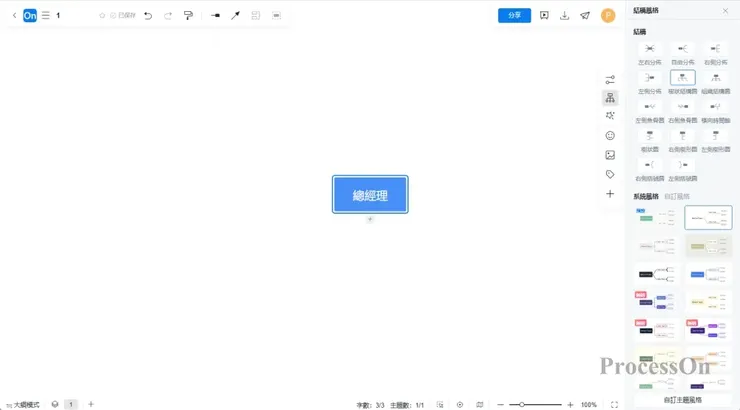The width and height of the screenshot is (740, 410).
Task: Open the ProcessOn 'On' logo home
Action: (30, 16)
